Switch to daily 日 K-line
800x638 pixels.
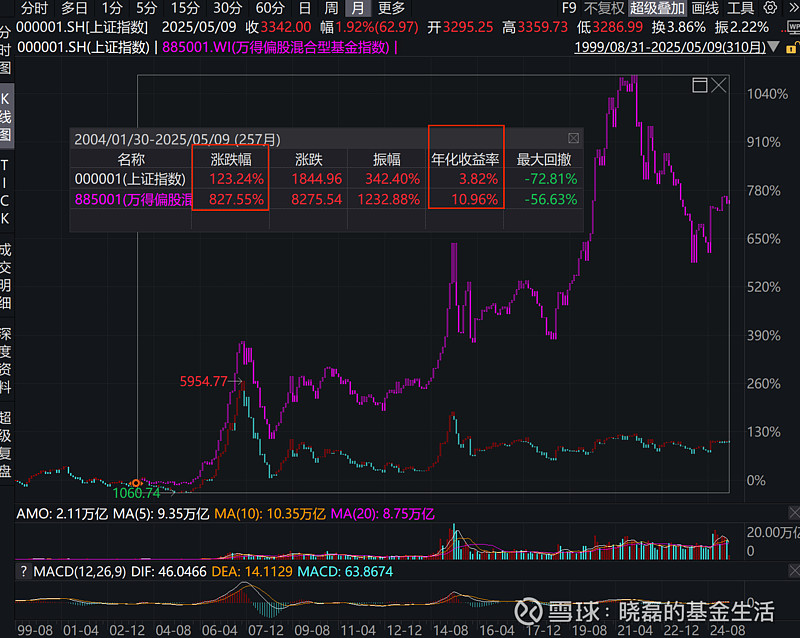click(x=304, y=8)
